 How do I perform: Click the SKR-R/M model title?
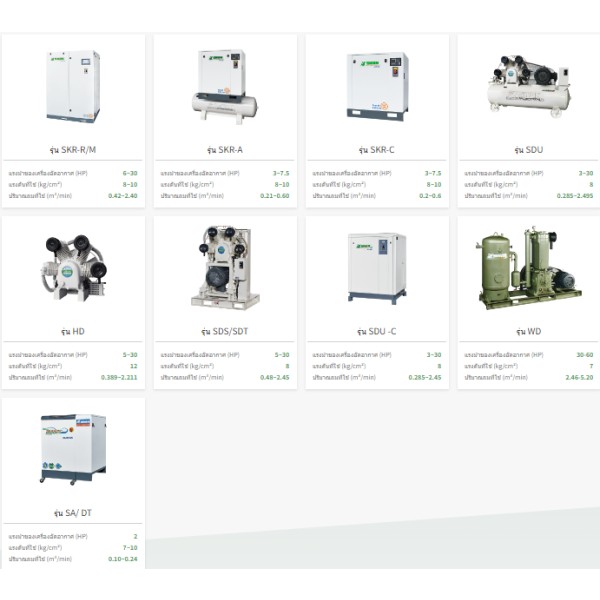coord(73,150)
